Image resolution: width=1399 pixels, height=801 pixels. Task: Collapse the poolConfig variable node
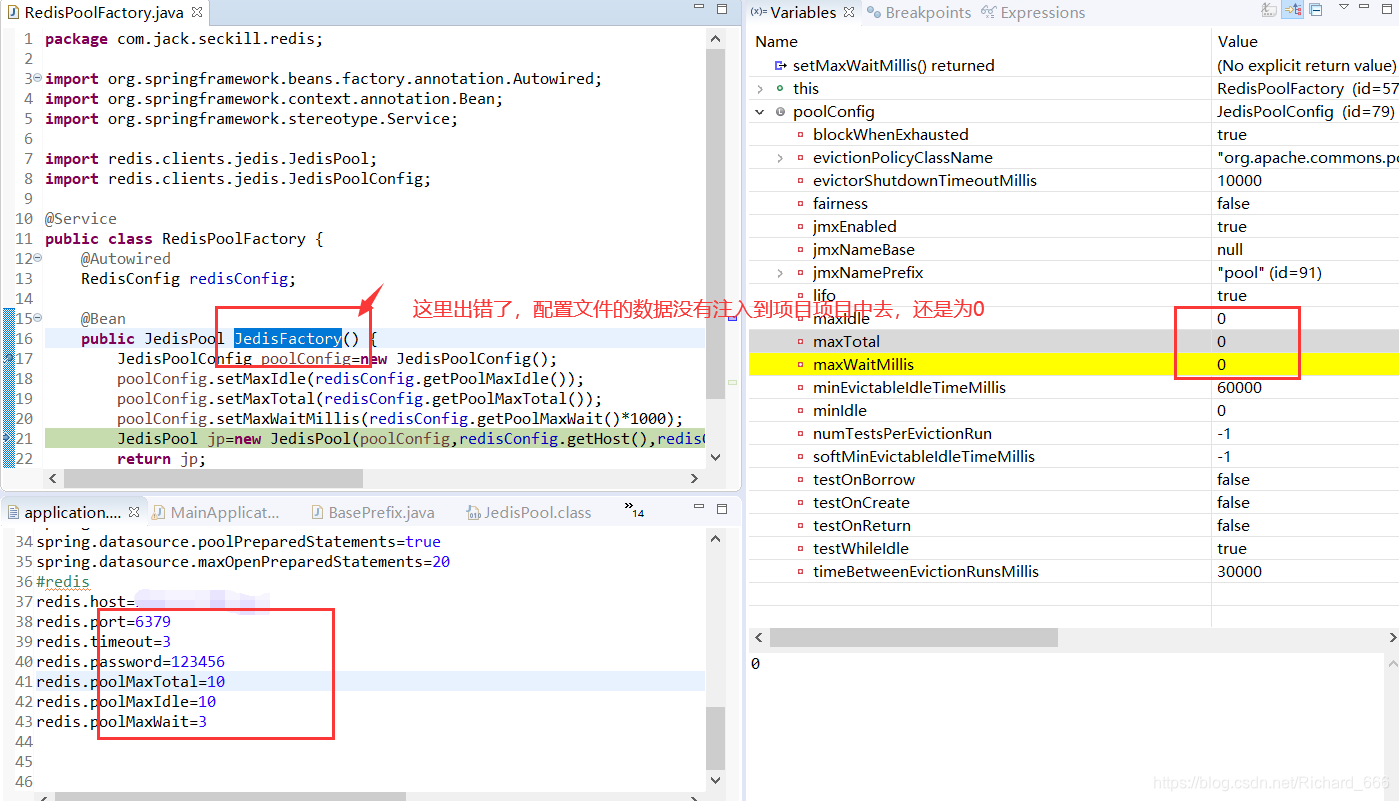pyautogui.click(x=758, y=111)
